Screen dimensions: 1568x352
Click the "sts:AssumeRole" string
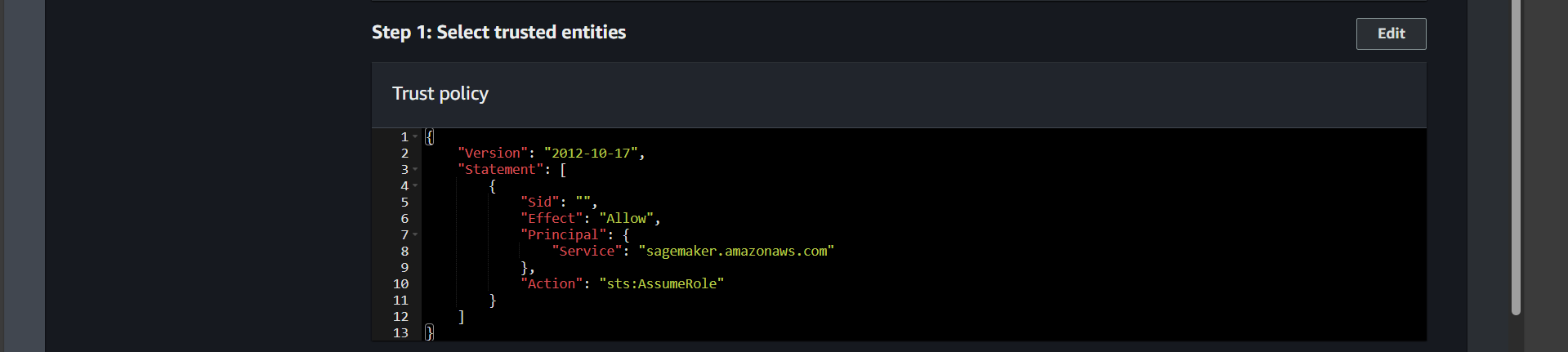pos(661,284)
